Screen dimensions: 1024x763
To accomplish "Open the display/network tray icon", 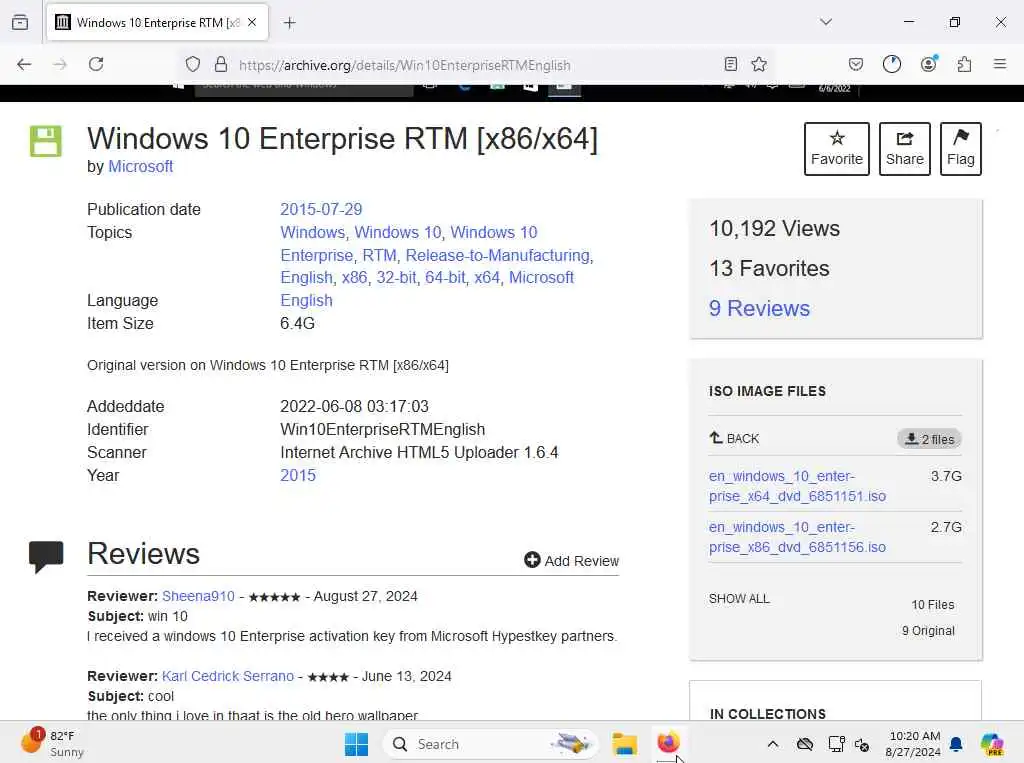I will click(837, 744).
